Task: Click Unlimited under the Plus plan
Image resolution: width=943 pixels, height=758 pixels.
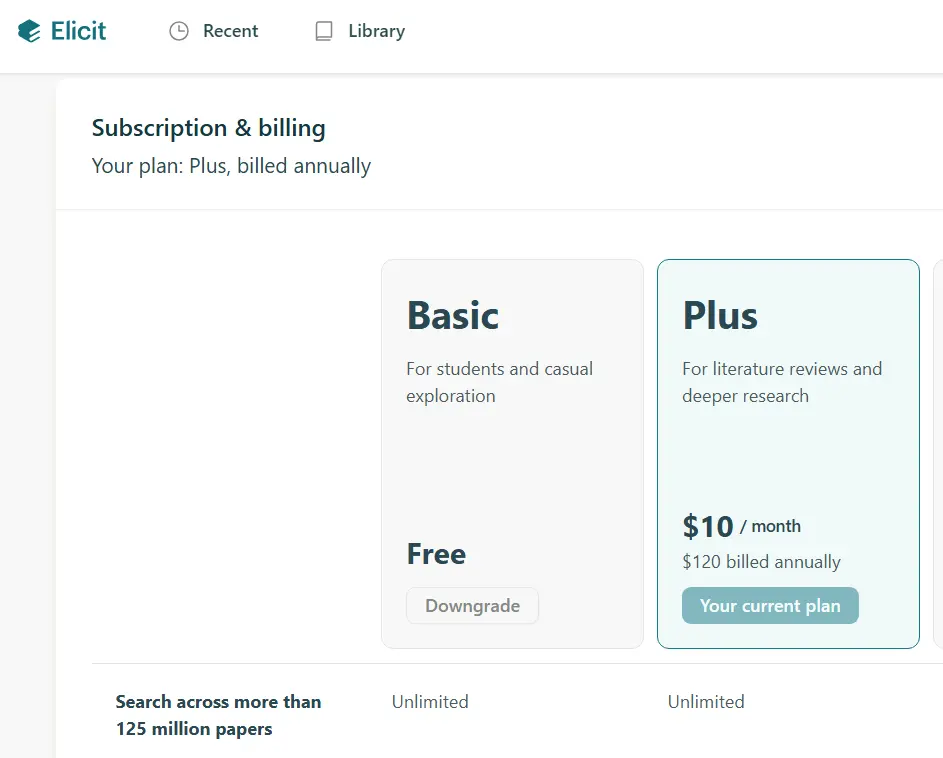Action: point(706,701)
